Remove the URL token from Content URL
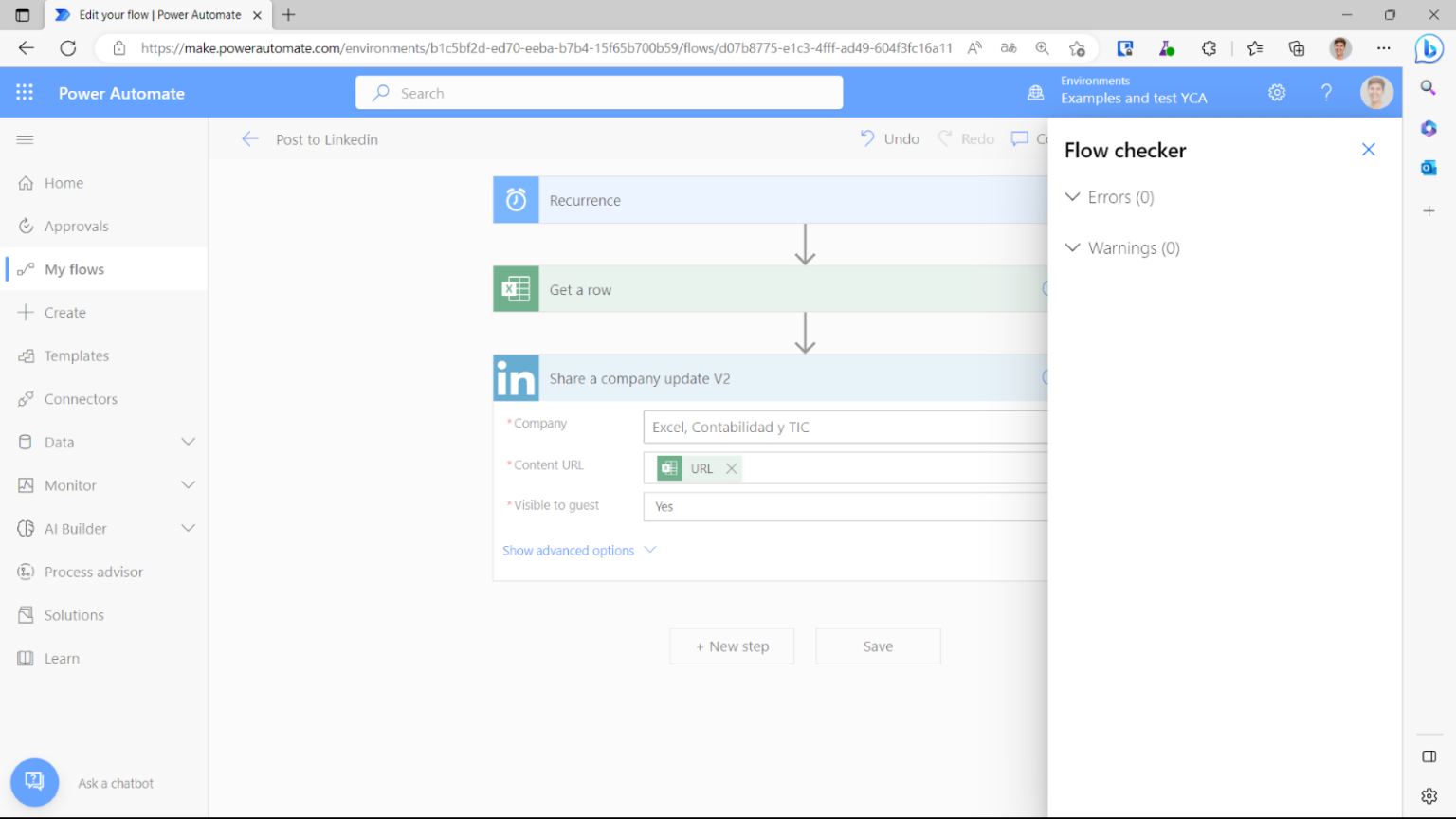This screenshot has height=819, width=1456. (x=732, y=468)
